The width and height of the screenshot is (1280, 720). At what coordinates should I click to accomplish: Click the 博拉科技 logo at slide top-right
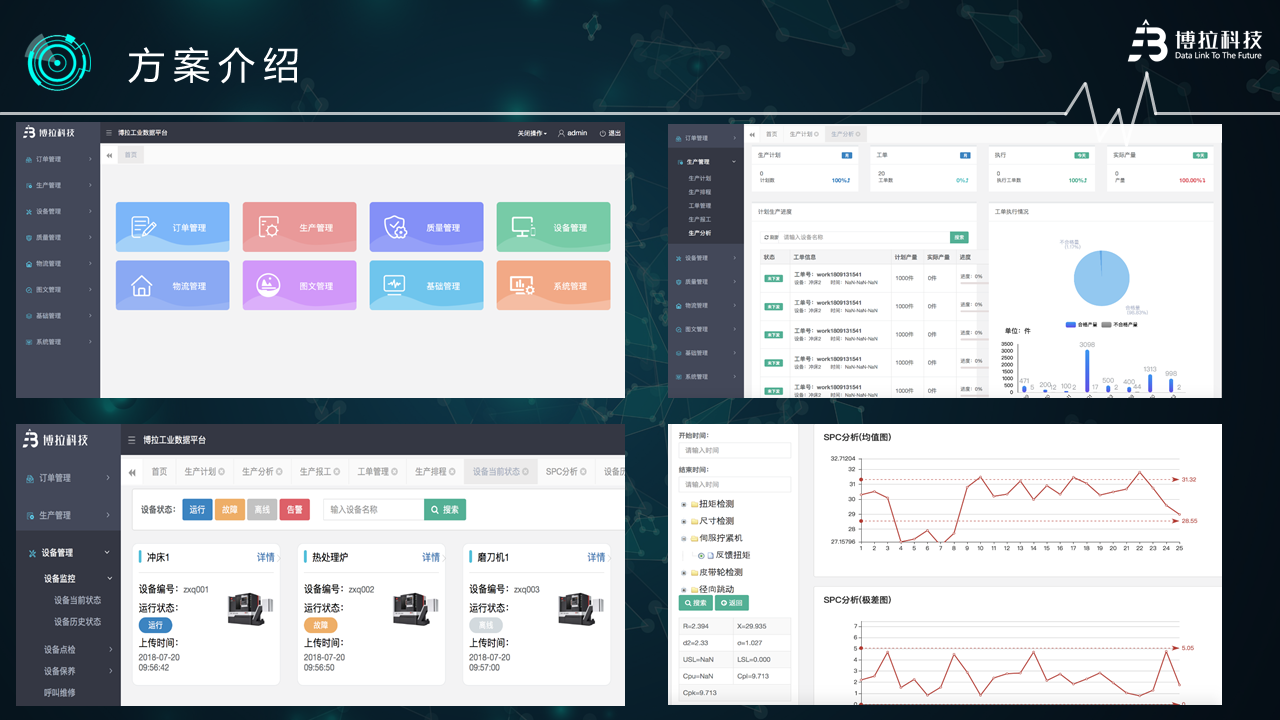pos(1195,42)
